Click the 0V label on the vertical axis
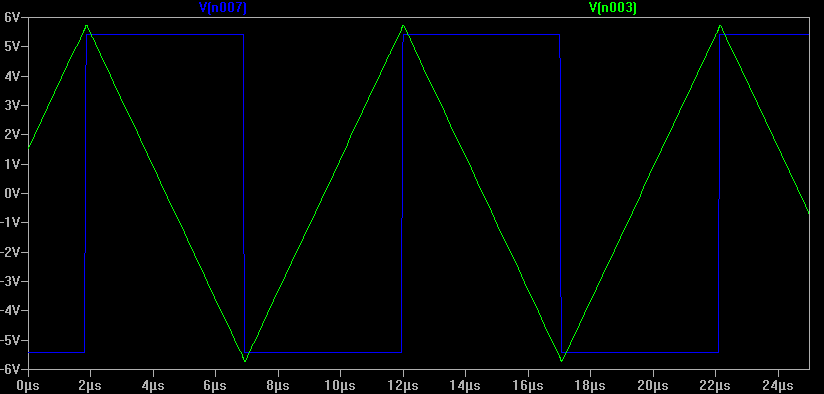This screenshot has height=394, width=824. 12,194
